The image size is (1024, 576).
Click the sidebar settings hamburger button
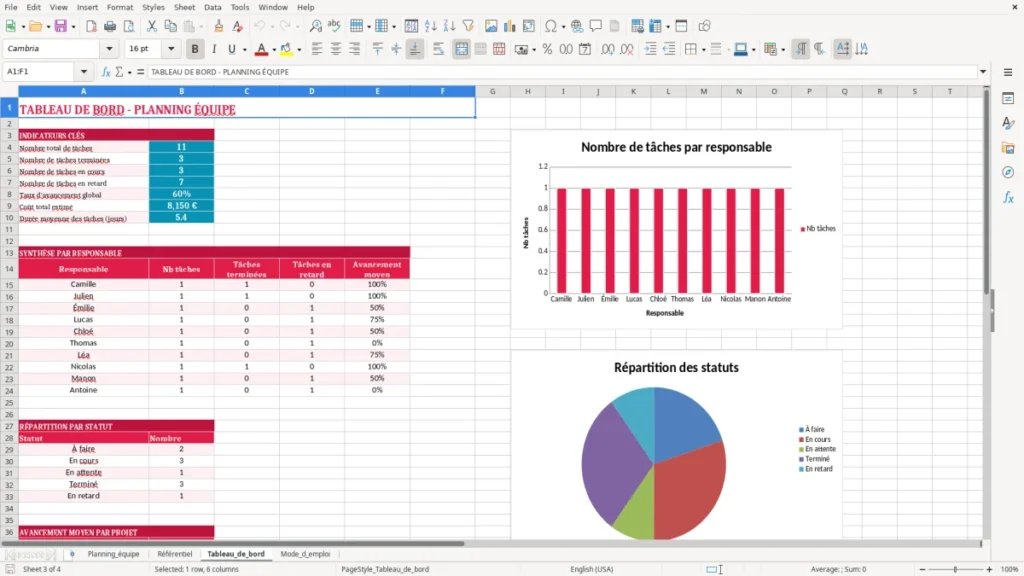[x=1008, y=72]
